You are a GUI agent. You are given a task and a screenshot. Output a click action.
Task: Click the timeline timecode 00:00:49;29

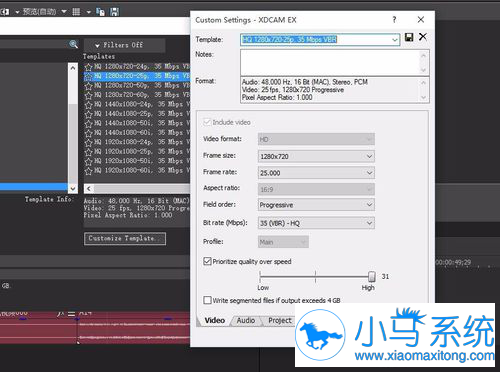click(453, 262)
